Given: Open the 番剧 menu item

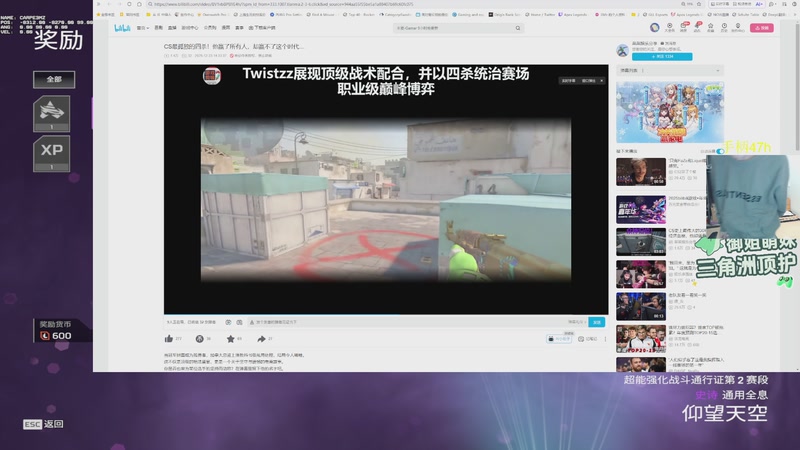Looking at the screenshot, I should [159, 28].
